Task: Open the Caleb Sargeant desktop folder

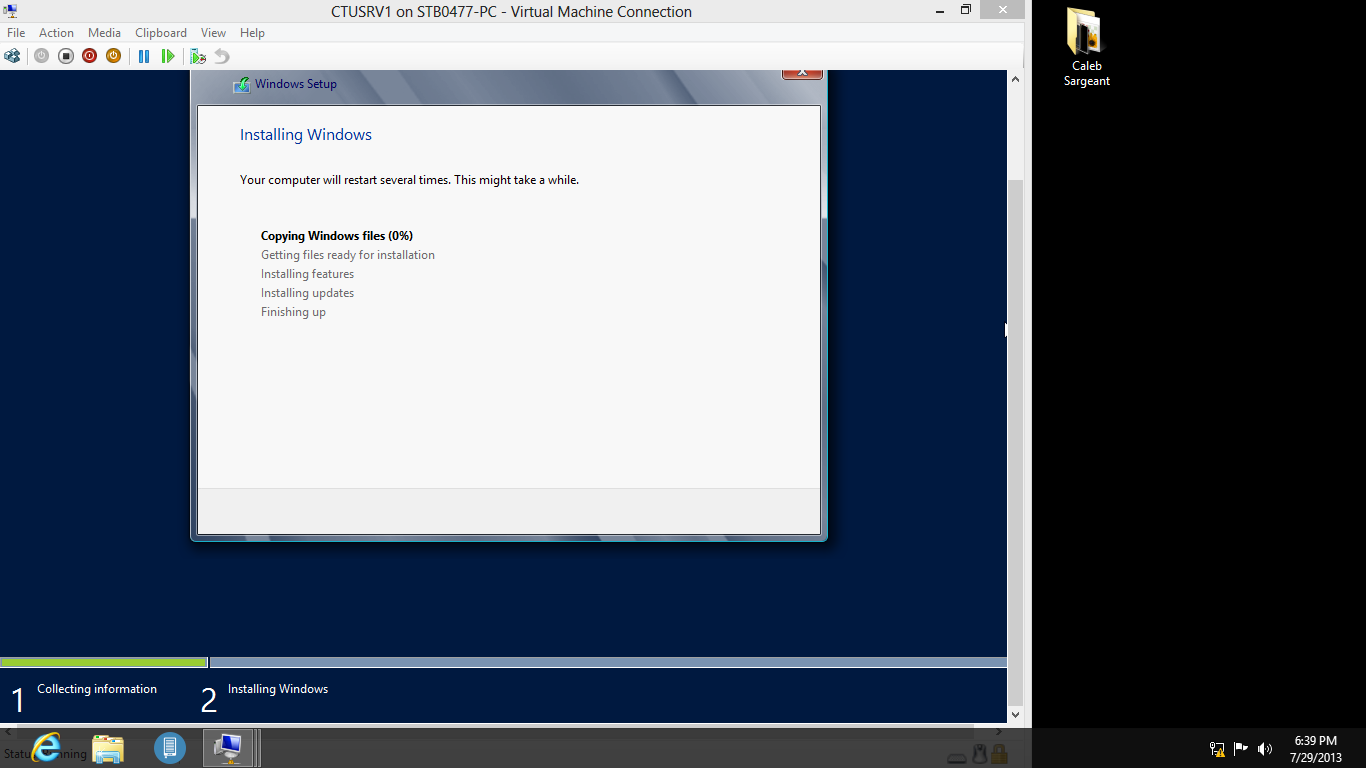Action: pyautogui.click(x=1086, y=47)
